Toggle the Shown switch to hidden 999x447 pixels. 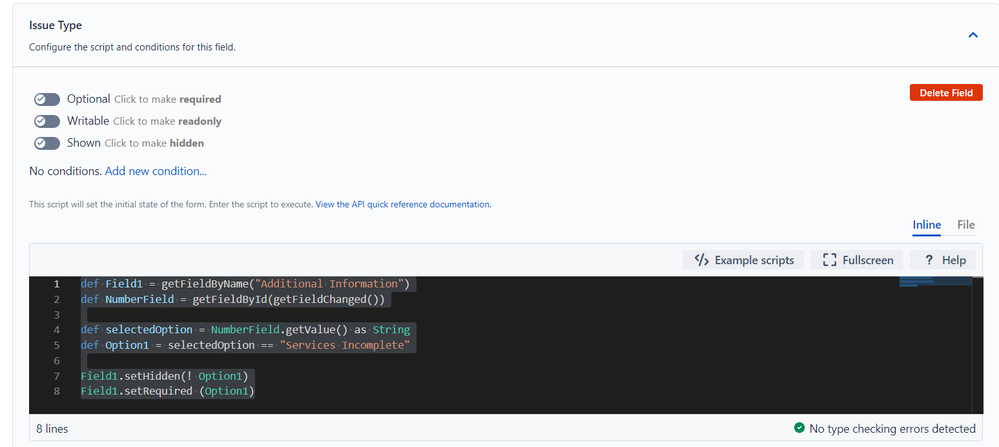47,143
